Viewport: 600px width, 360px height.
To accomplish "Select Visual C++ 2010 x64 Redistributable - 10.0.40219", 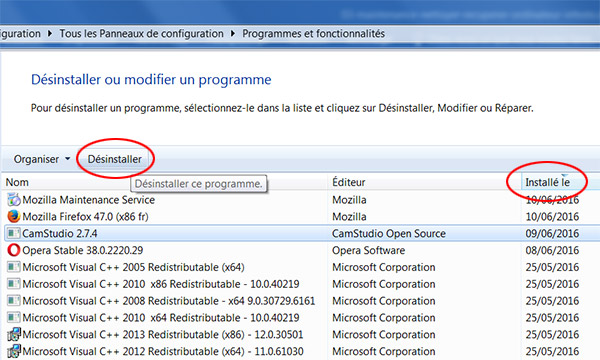I will [x=161, y=318].
